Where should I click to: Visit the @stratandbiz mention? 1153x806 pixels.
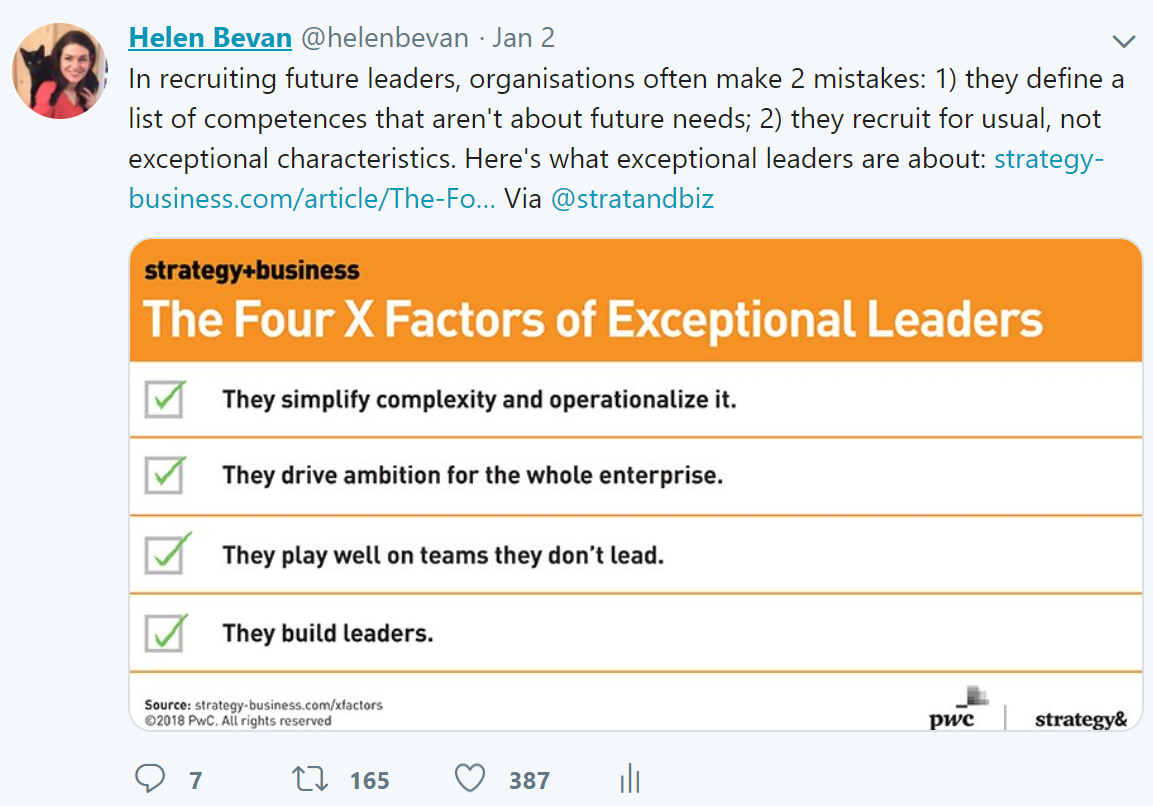pyautogui.click(x=632, y=198)
